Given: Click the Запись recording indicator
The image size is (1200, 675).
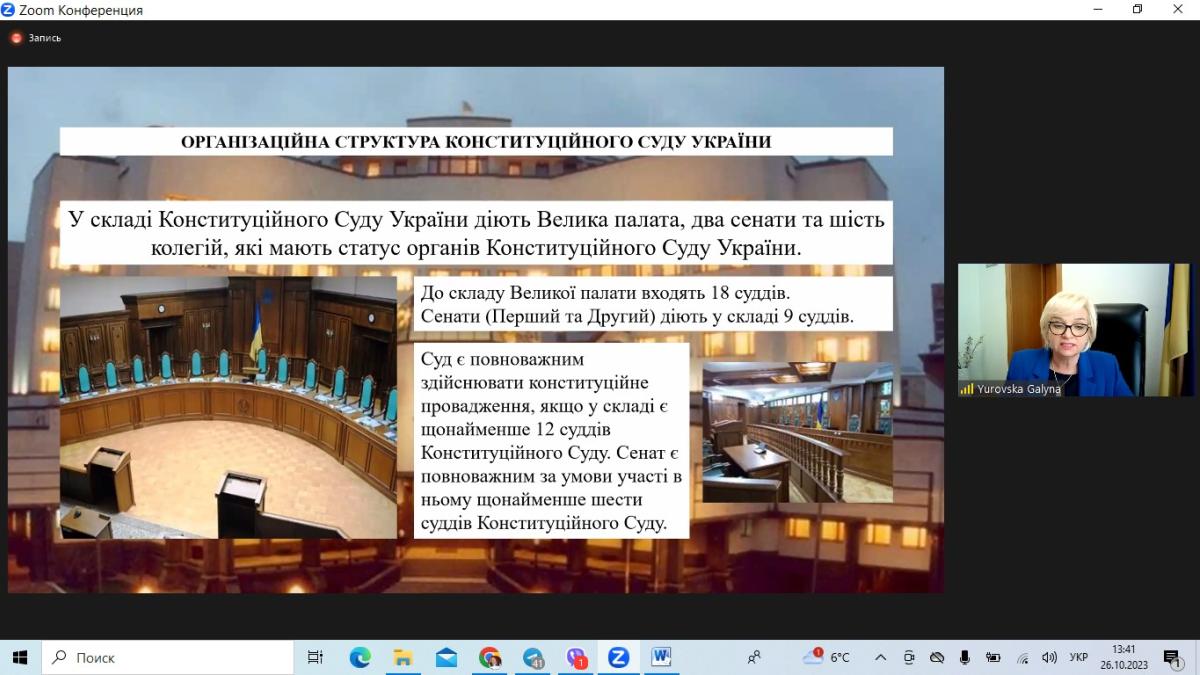Looking at the screenshot, I should click(36, 38).
